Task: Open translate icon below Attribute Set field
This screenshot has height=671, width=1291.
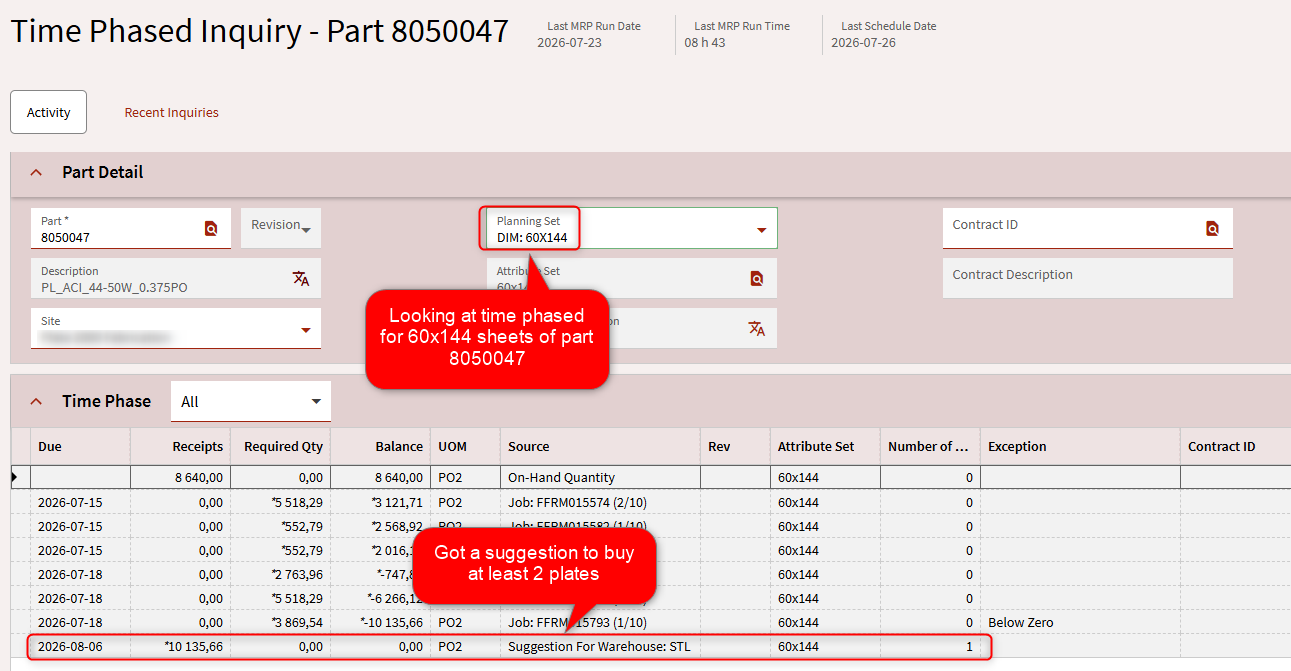Action: point(756,329)
